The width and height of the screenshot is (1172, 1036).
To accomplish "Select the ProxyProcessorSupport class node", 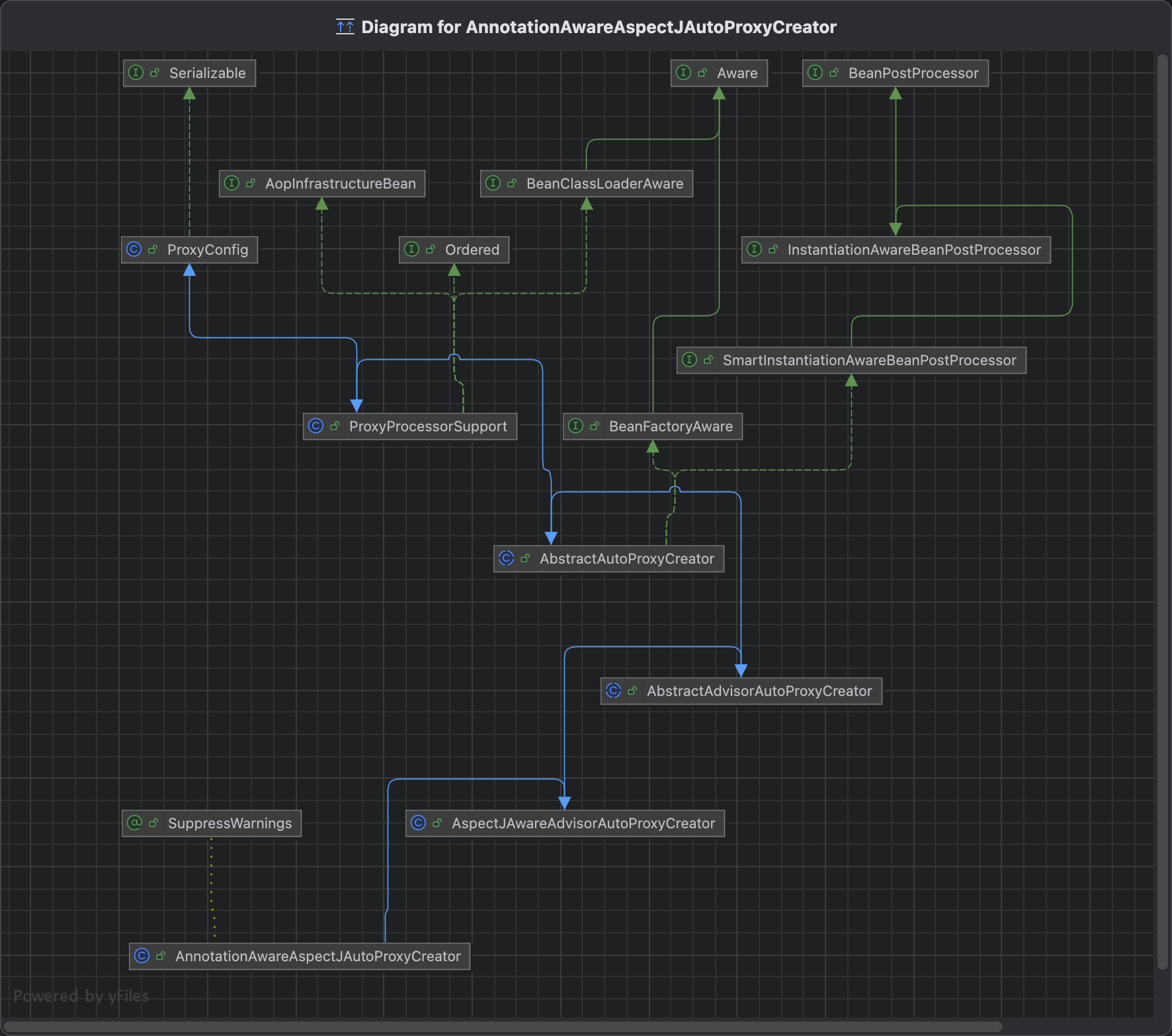I will (427, 427).
